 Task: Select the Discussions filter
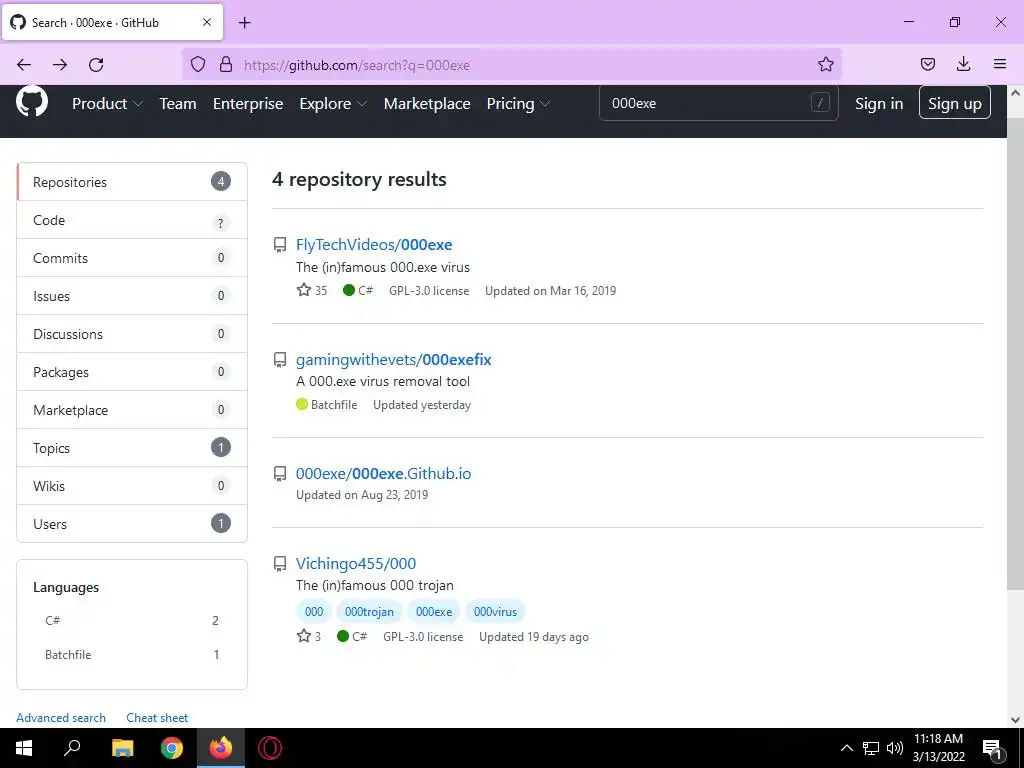[132, 334]
